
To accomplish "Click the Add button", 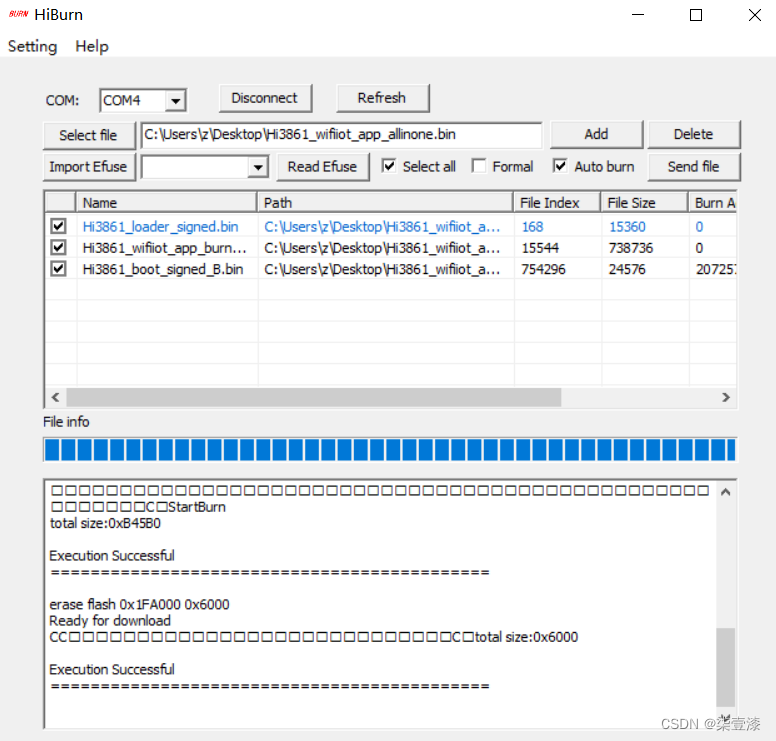I will pos(596,134).
